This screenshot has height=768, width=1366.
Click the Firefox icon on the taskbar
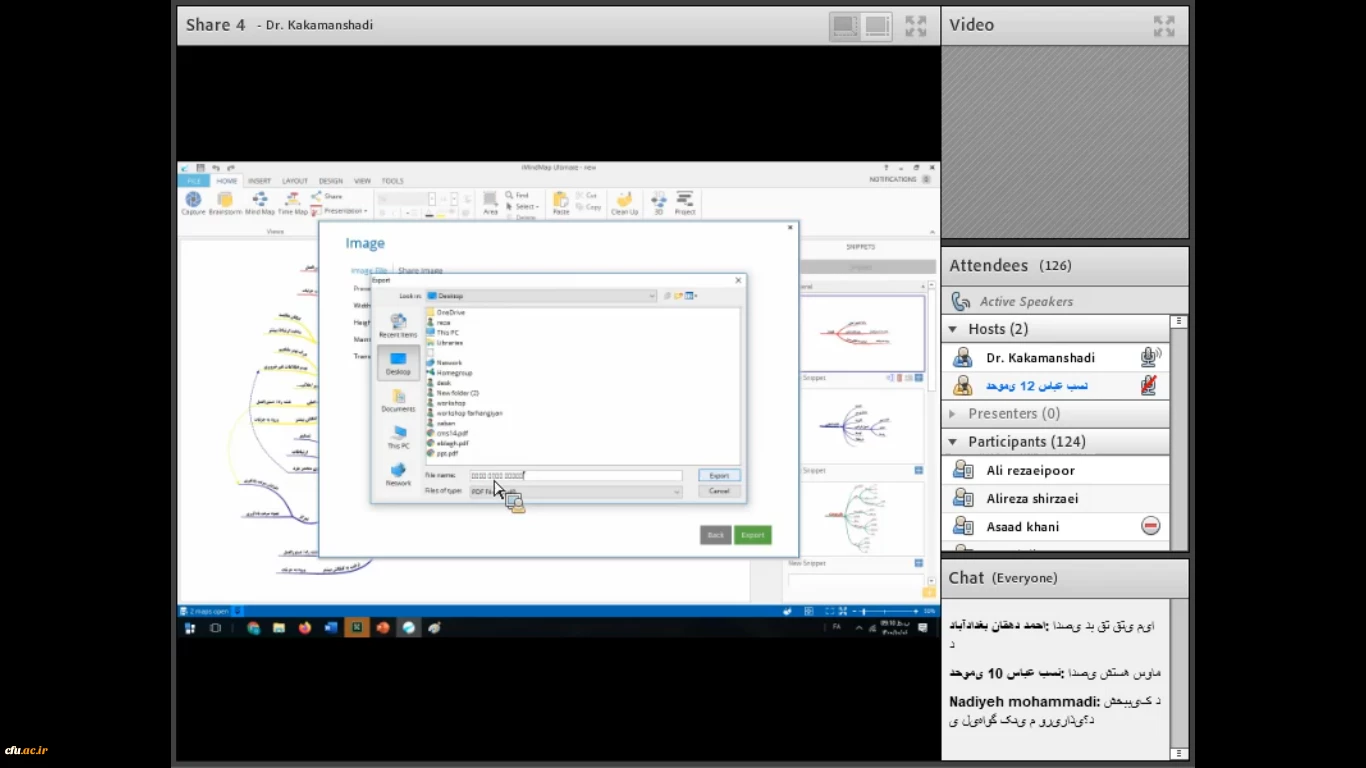[x=305, y=628]
